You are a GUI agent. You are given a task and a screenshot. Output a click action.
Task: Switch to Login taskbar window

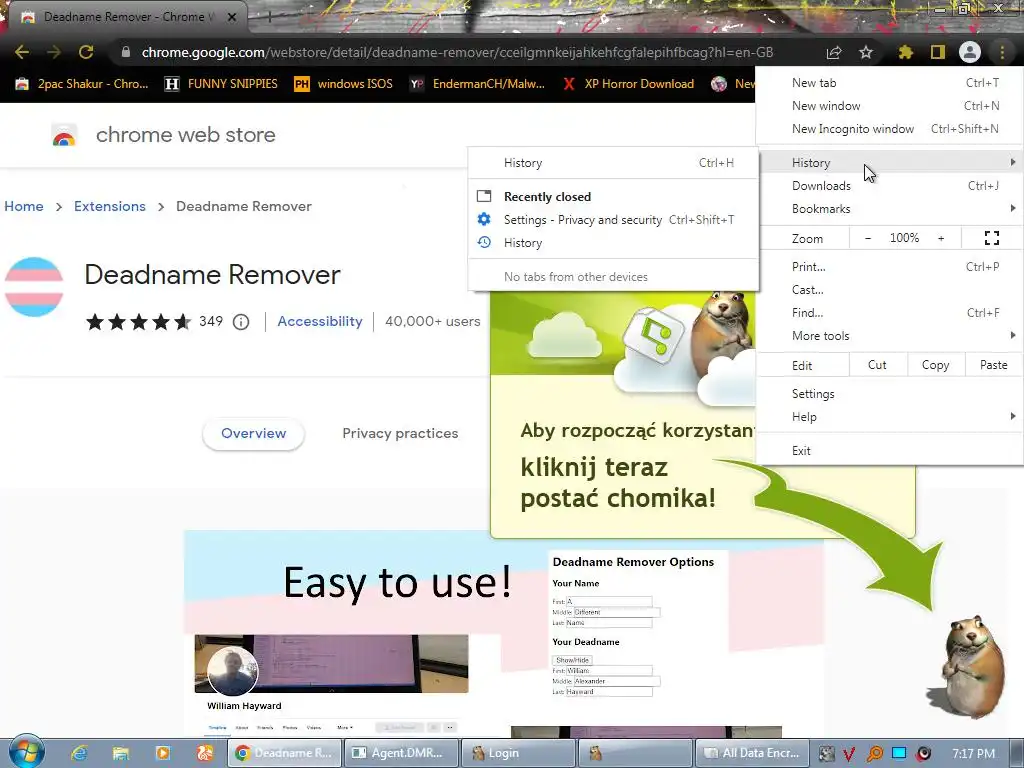click(x=519, y=753)
